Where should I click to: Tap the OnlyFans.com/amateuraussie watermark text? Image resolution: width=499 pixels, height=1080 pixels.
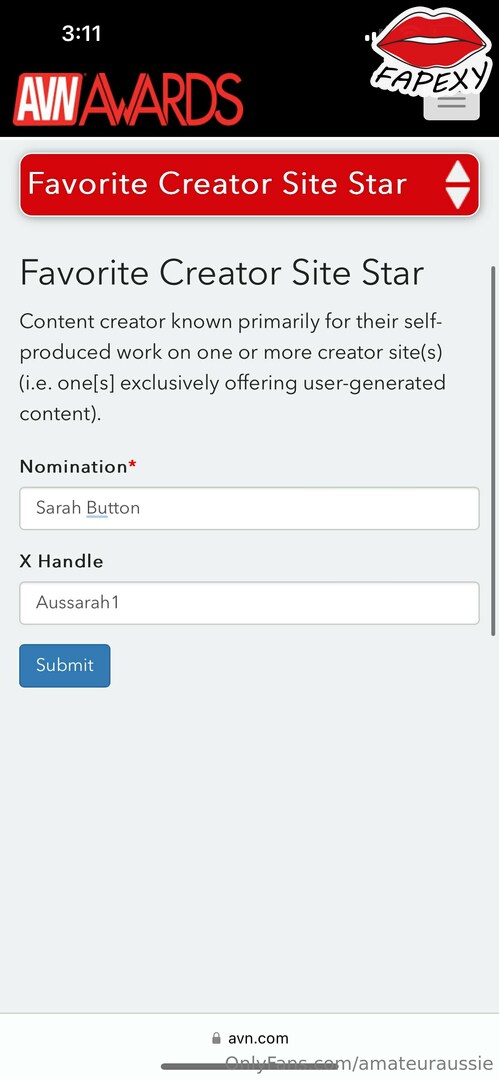tap(359, 1064)
